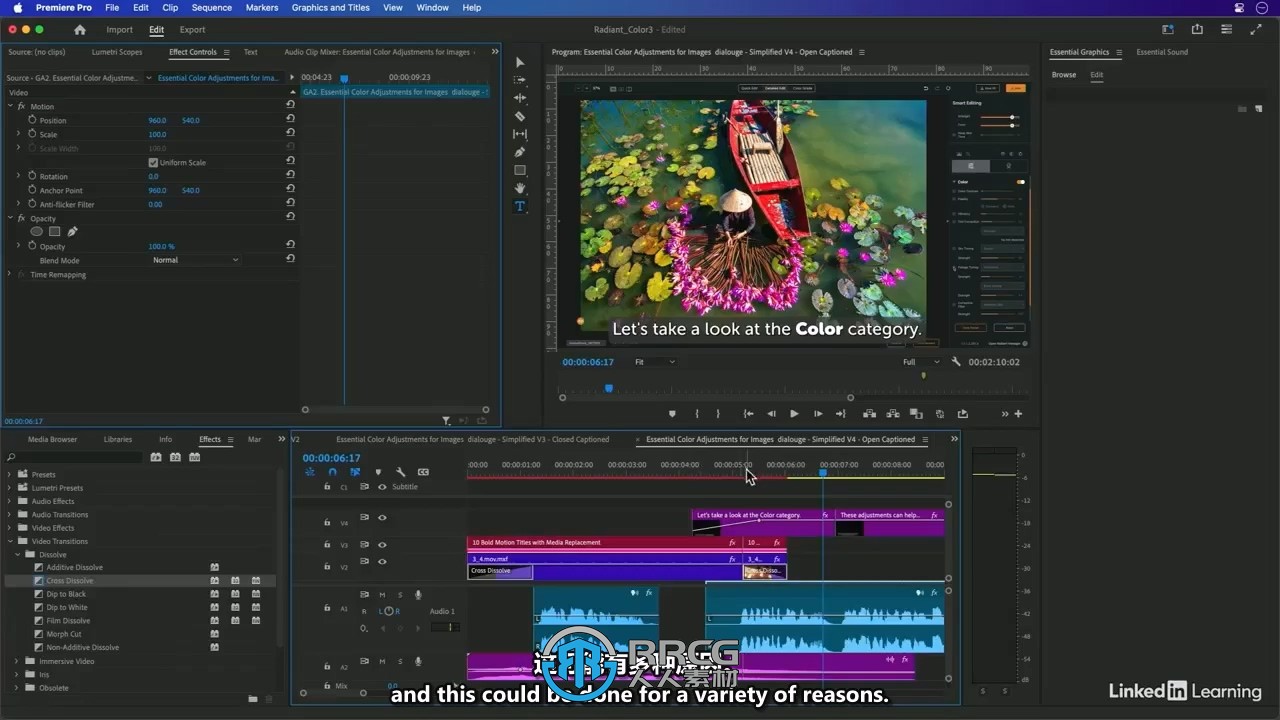Viewport: 1280px width, 720px height.
Task: Collapse the Dissolve folder
Action: click(17, 554)
